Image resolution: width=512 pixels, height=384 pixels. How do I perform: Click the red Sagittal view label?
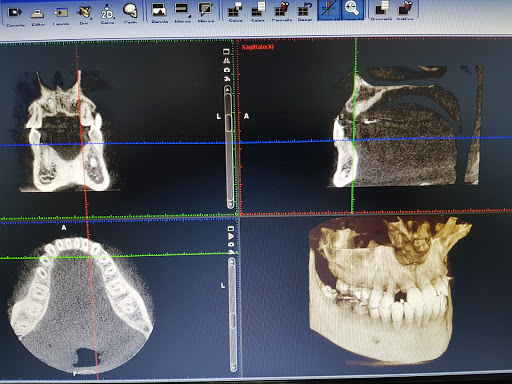[258, 47]
